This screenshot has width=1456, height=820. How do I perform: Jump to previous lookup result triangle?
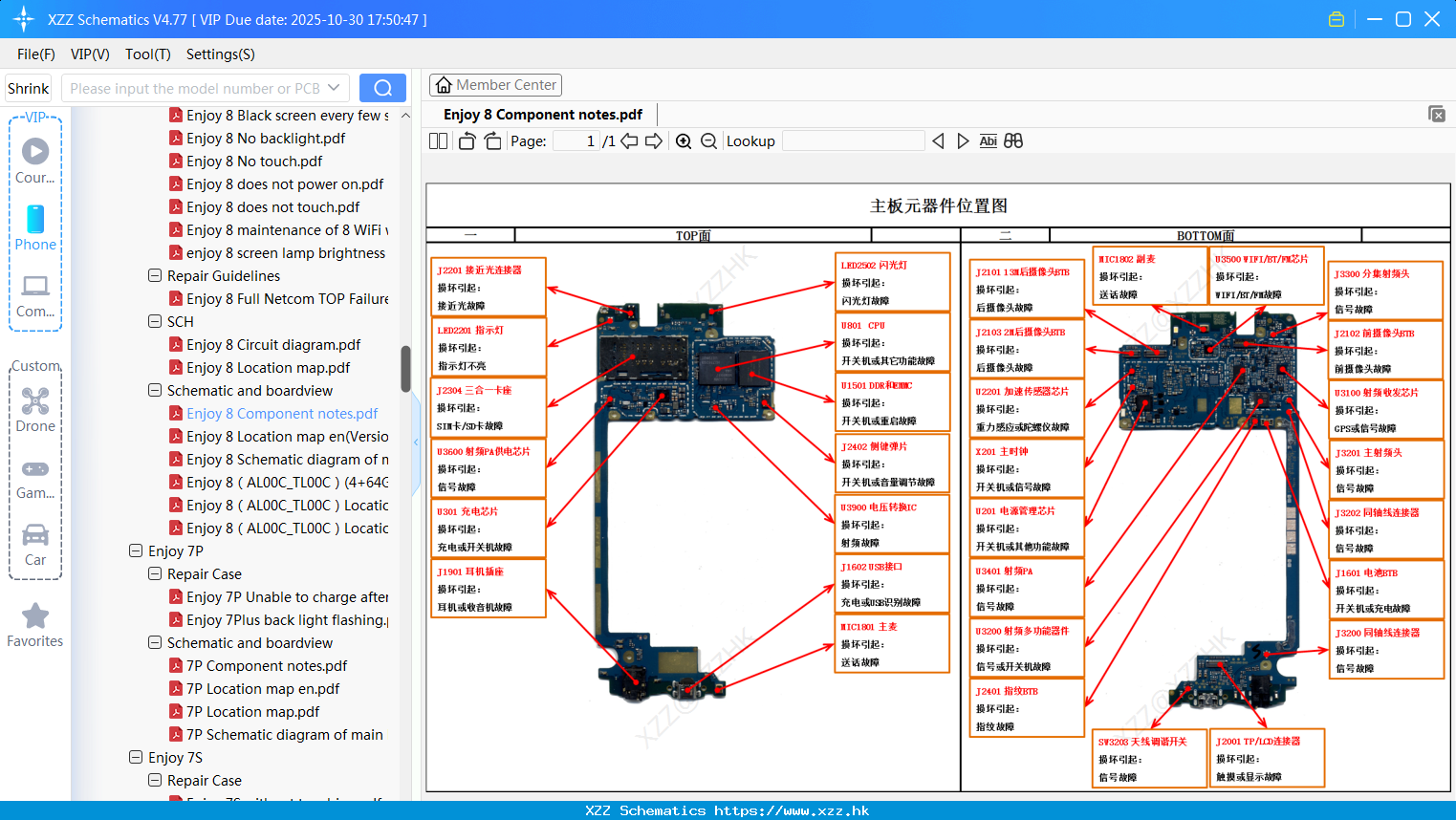point(938,140)
